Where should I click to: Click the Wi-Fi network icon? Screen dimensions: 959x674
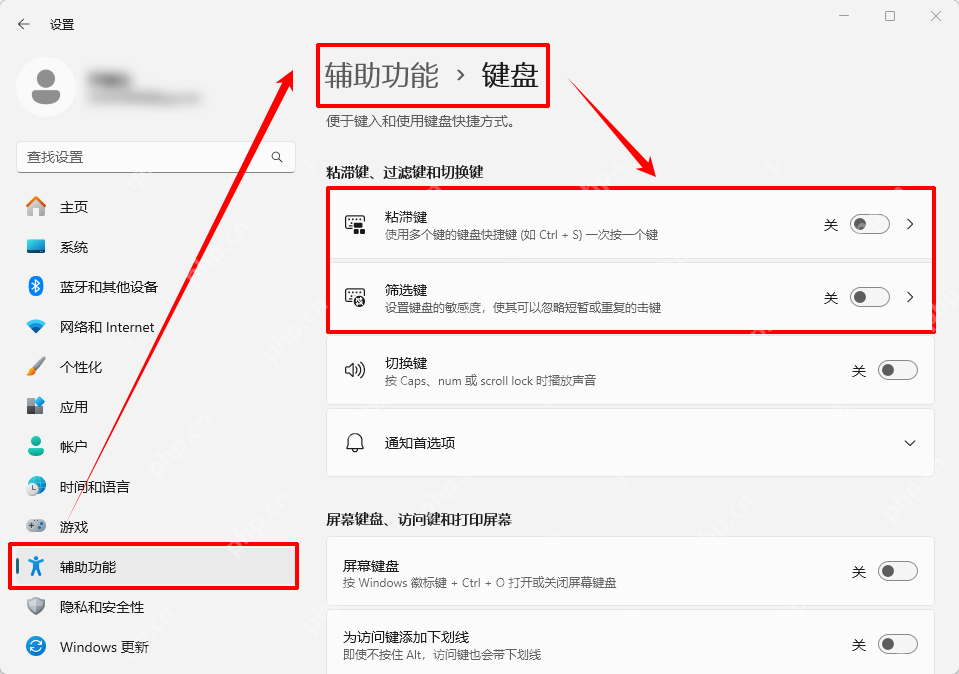36,327
